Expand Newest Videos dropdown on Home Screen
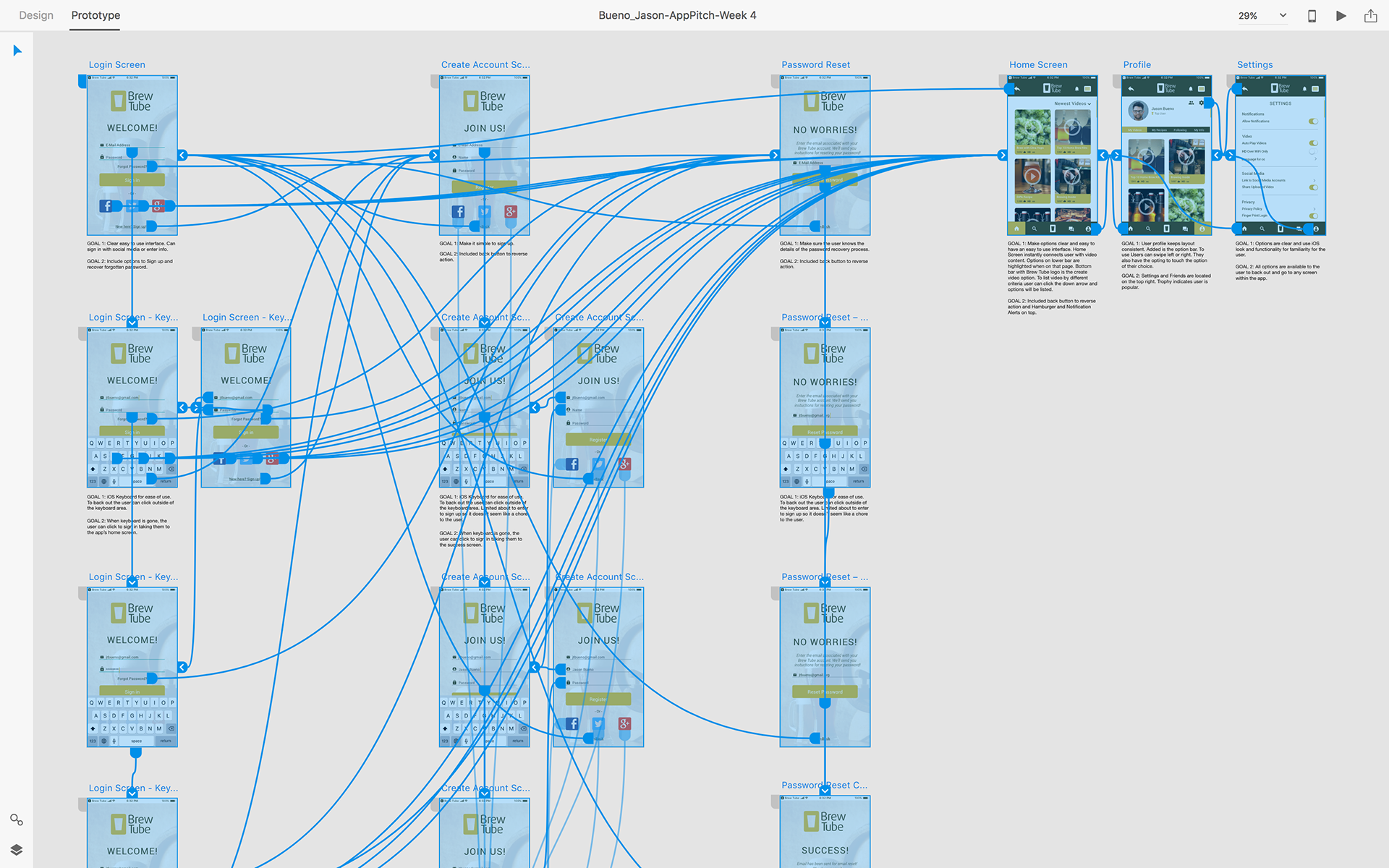The image size is (1389, 868). [x=1072, y=103]
